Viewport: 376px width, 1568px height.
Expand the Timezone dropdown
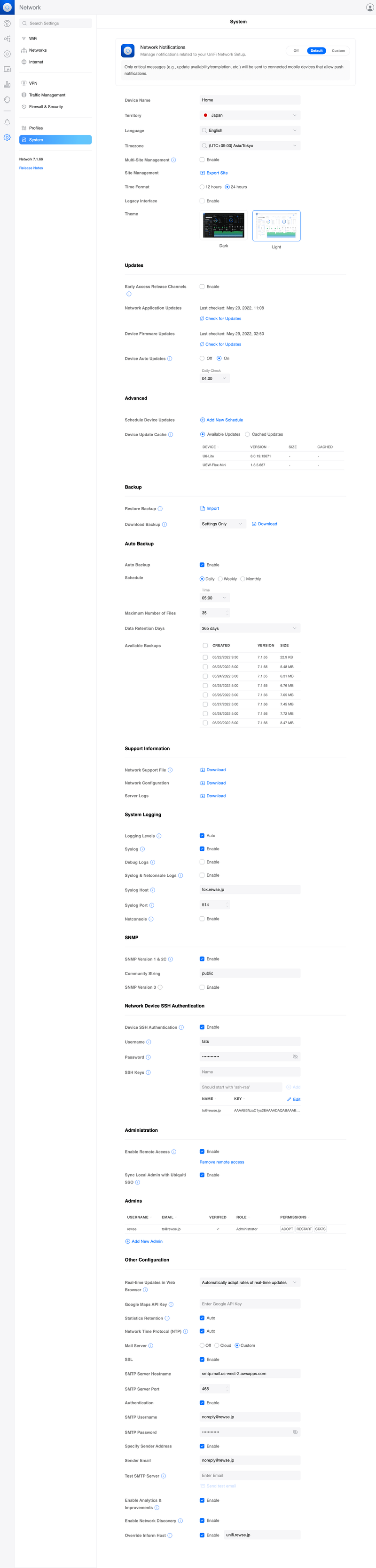(250, 146)
